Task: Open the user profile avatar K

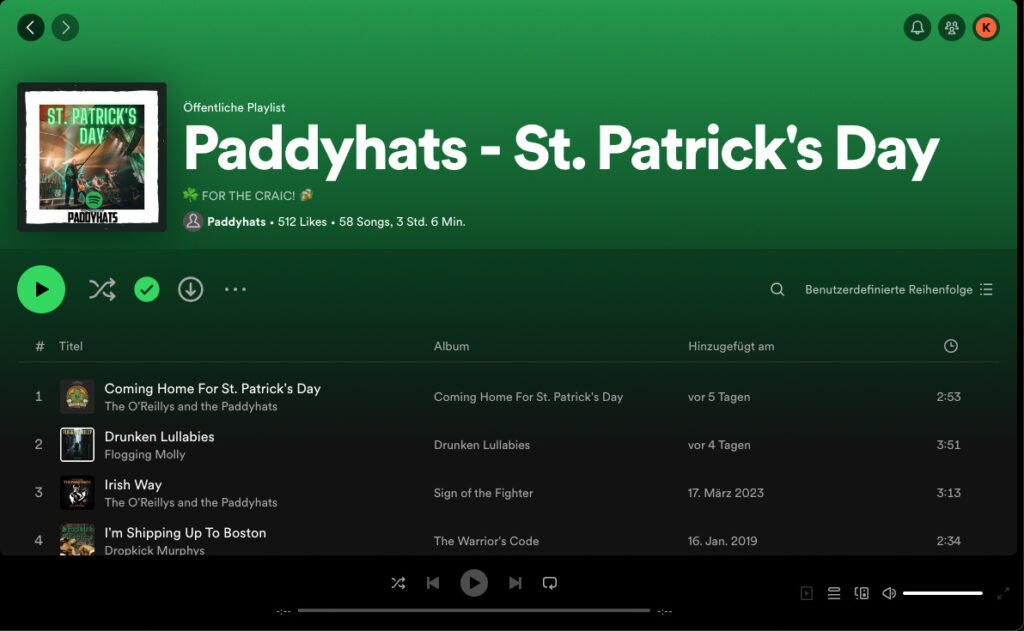Action: pos(986,27)
